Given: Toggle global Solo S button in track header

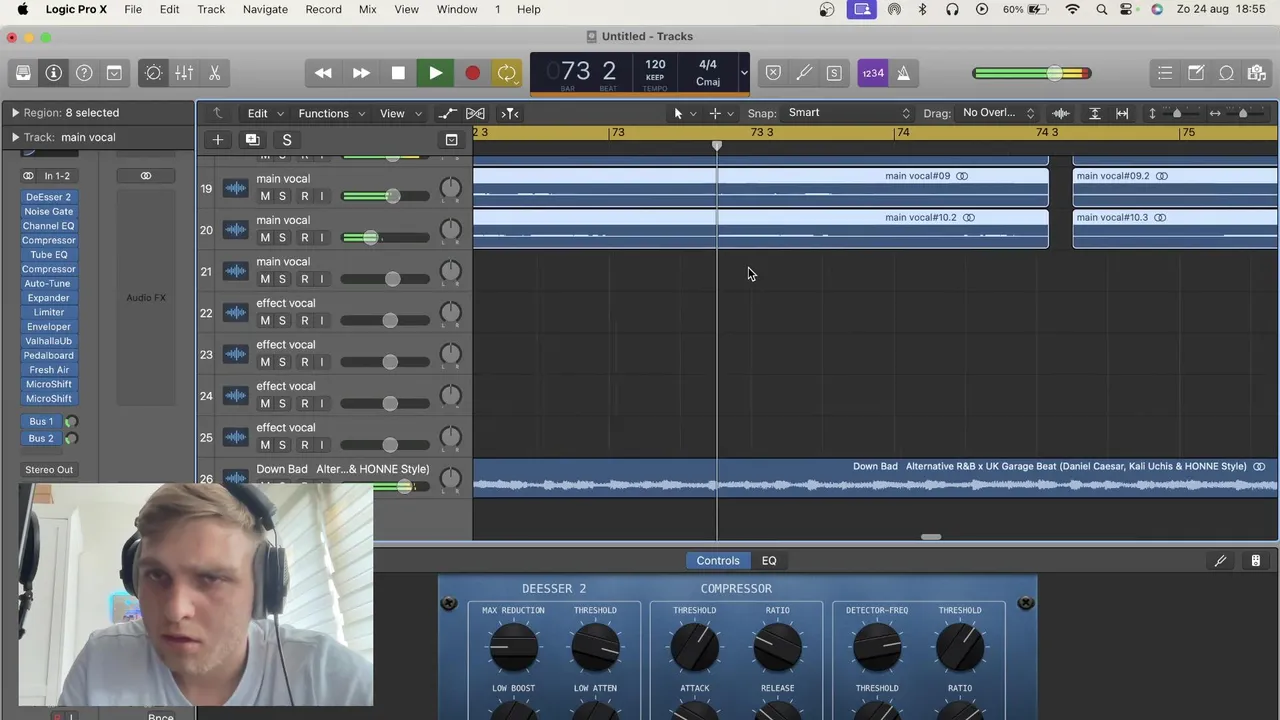Looking at the screenshot, I should click(x=287, y=140).
